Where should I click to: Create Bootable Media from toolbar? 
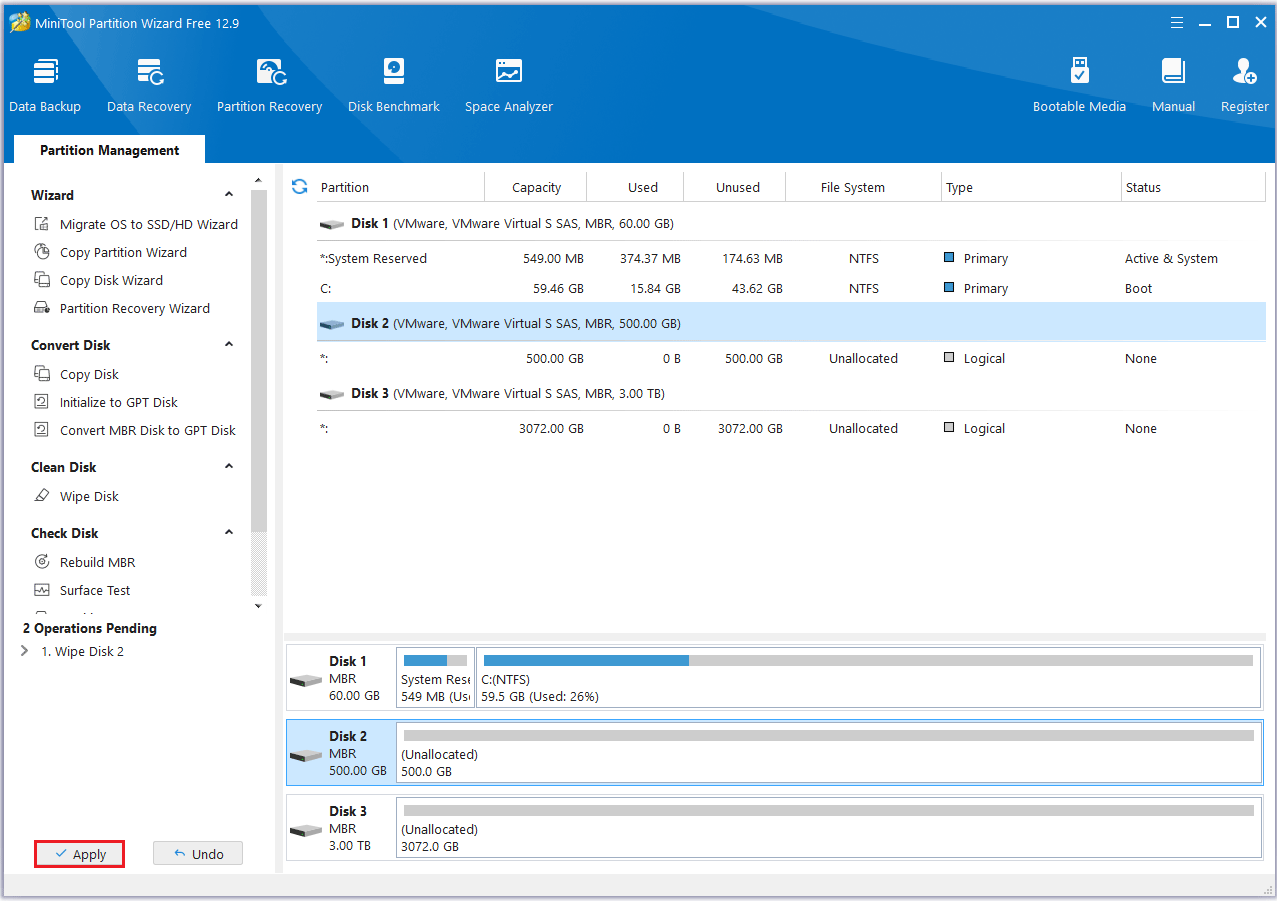point(1079,85)
